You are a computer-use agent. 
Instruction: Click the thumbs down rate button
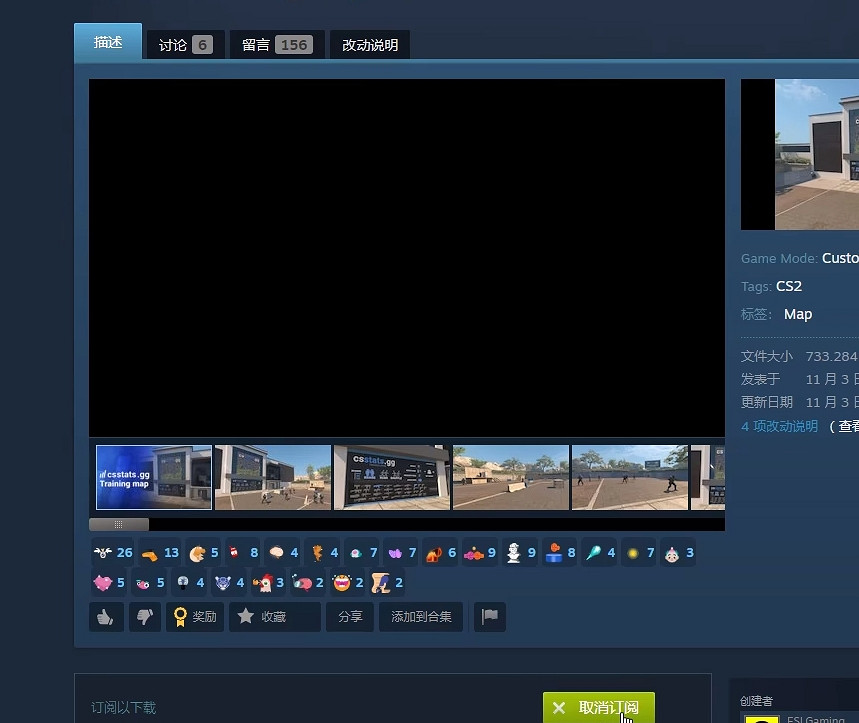[x=144, y=617]
